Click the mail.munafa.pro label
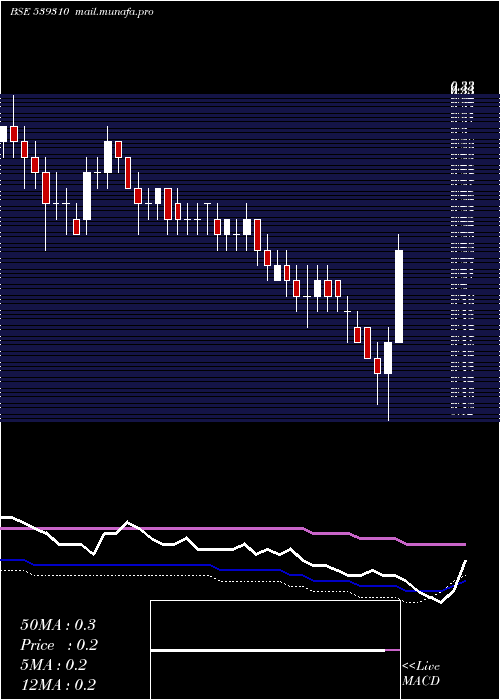This screenshot has height=700, width=500. pyautogui.click(x=112, y=12)
